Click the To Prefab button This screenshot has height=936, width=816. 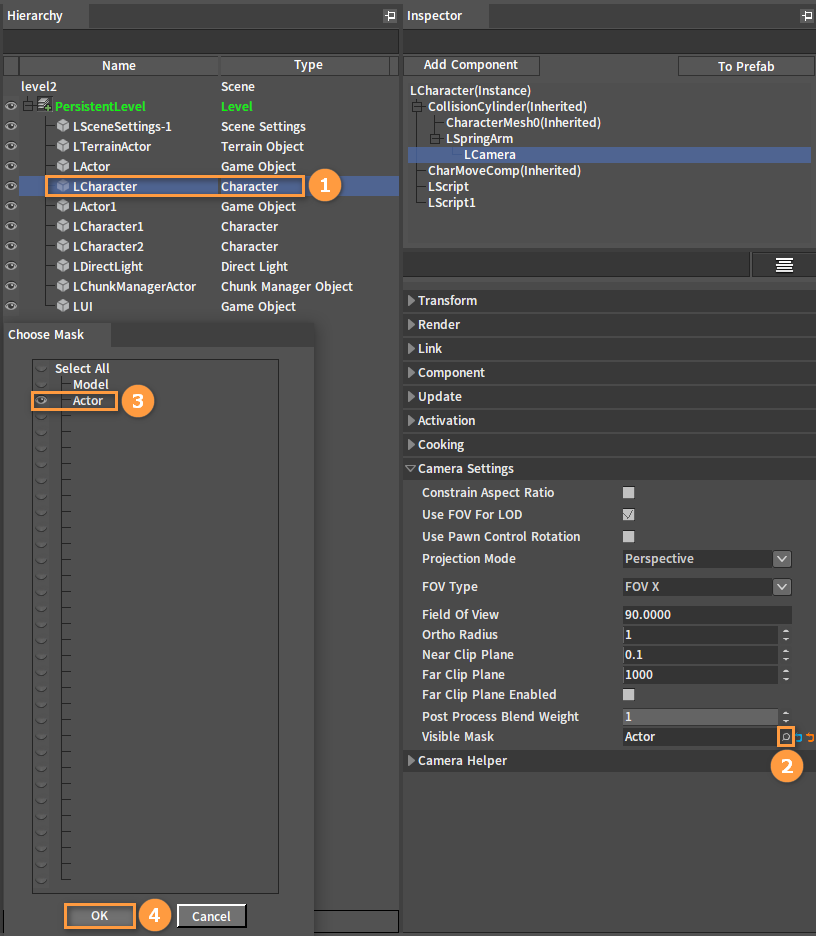click(x=746, y=66)
